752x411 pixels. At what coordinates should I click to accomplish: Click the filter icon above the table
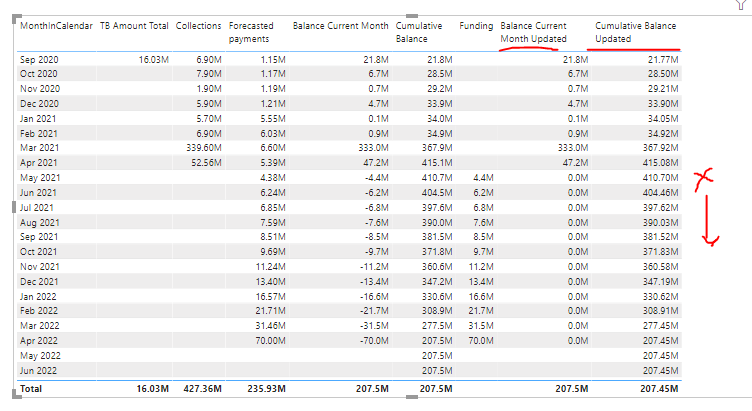click(741, 5)
